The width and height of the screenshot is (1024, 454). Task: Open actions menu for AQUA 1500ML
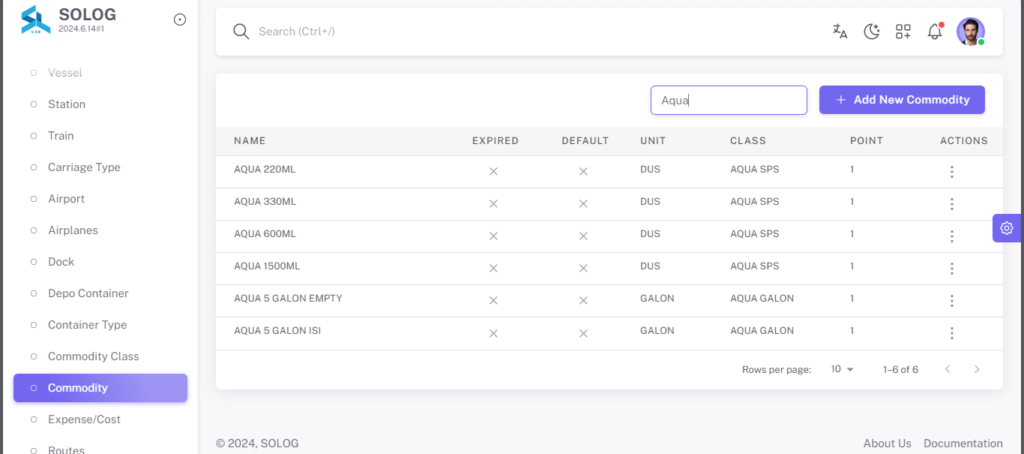click(952, 268)
